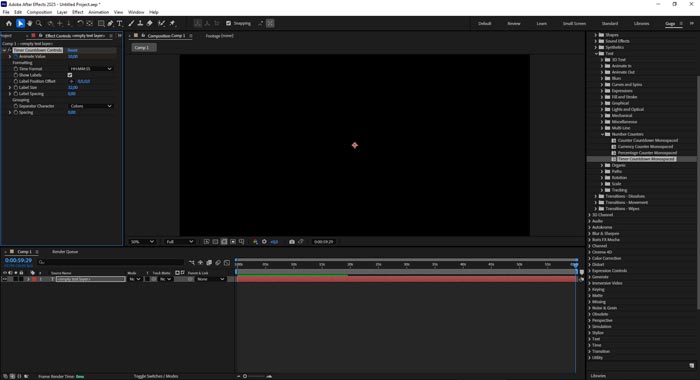Click the Timer Countdown Monospaced preset icon
The height and width of the screenshot is (380, 700).
(x=614, y=159)
